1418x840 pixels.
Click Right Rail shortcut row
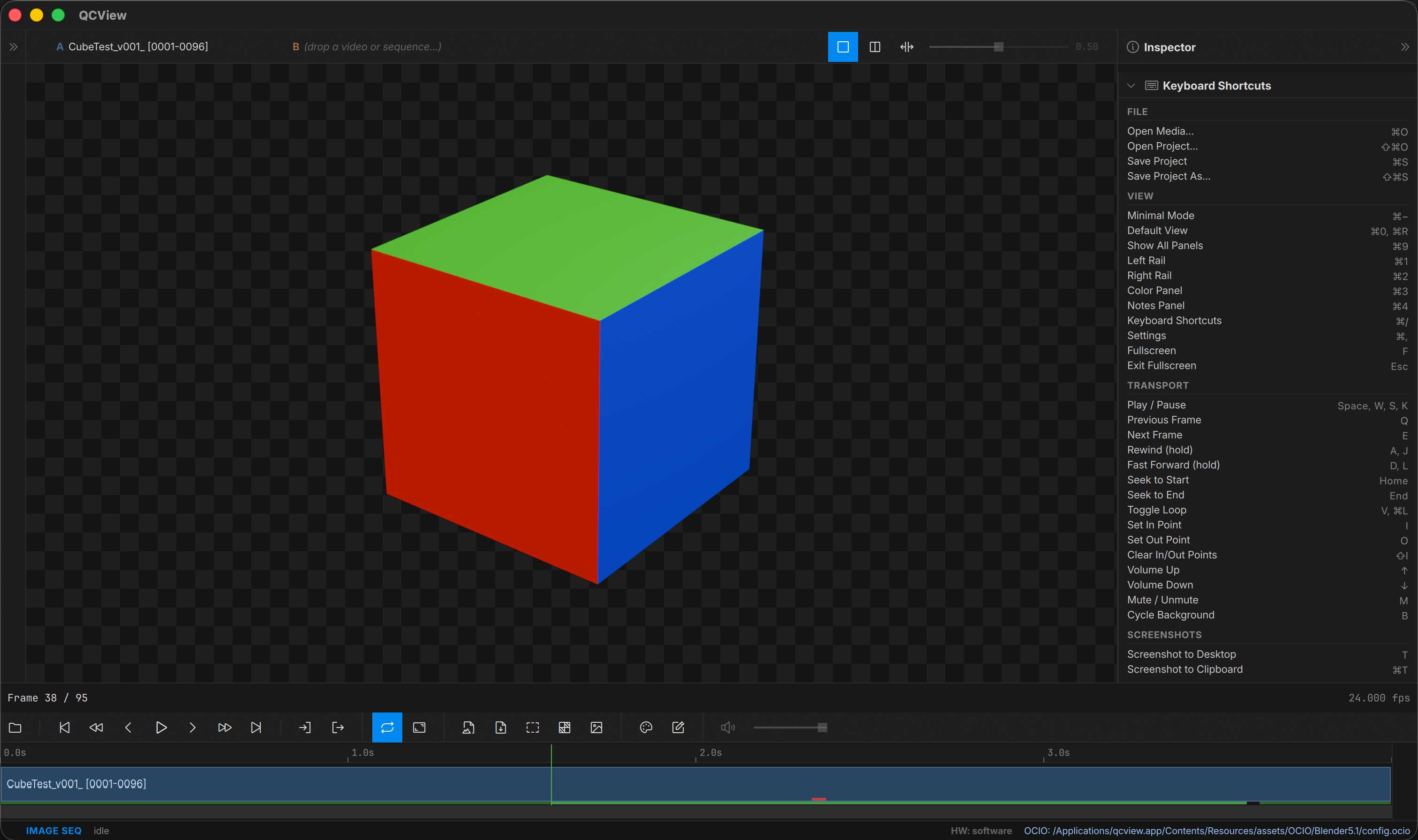click(x=1267, y=276)
